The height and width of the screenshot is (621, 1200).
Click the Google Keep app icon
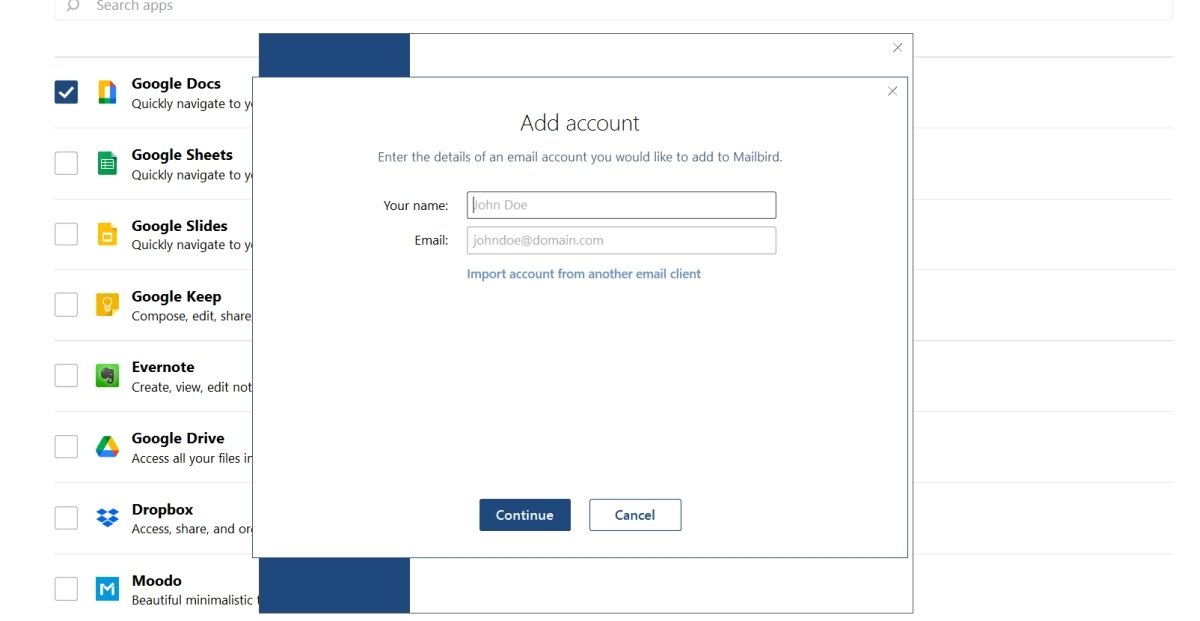click(x=107, y=304)
